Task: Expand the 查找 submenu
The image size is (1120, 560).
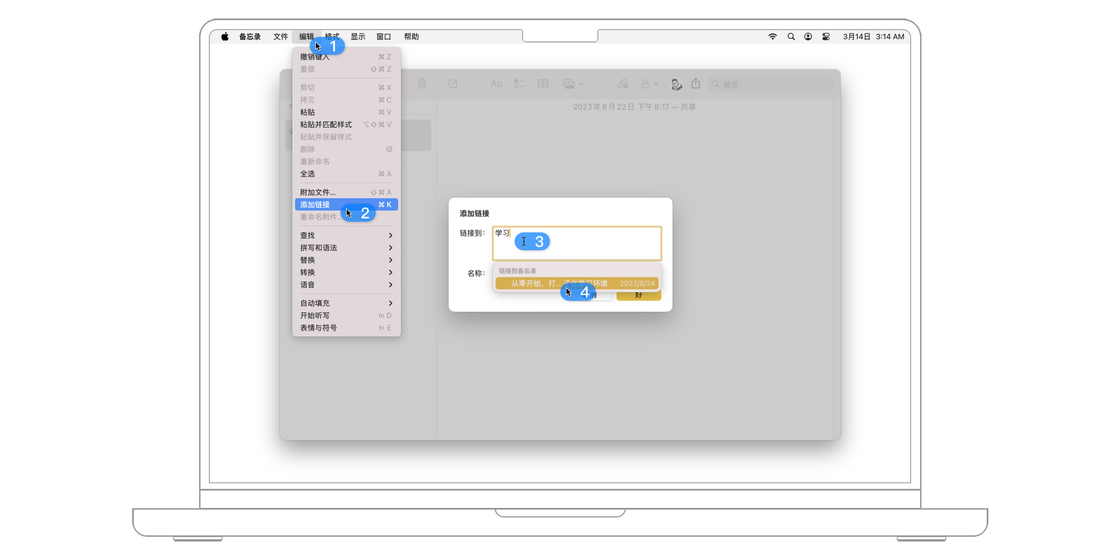Action: [346, 236]
